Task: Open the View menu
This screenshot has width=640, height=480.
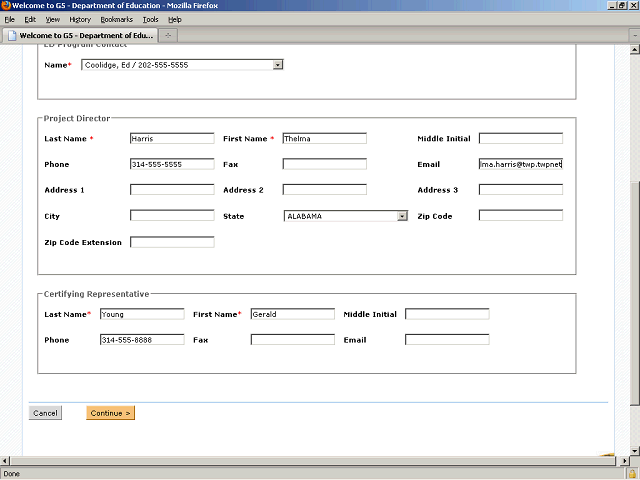Action: [53, 20]
